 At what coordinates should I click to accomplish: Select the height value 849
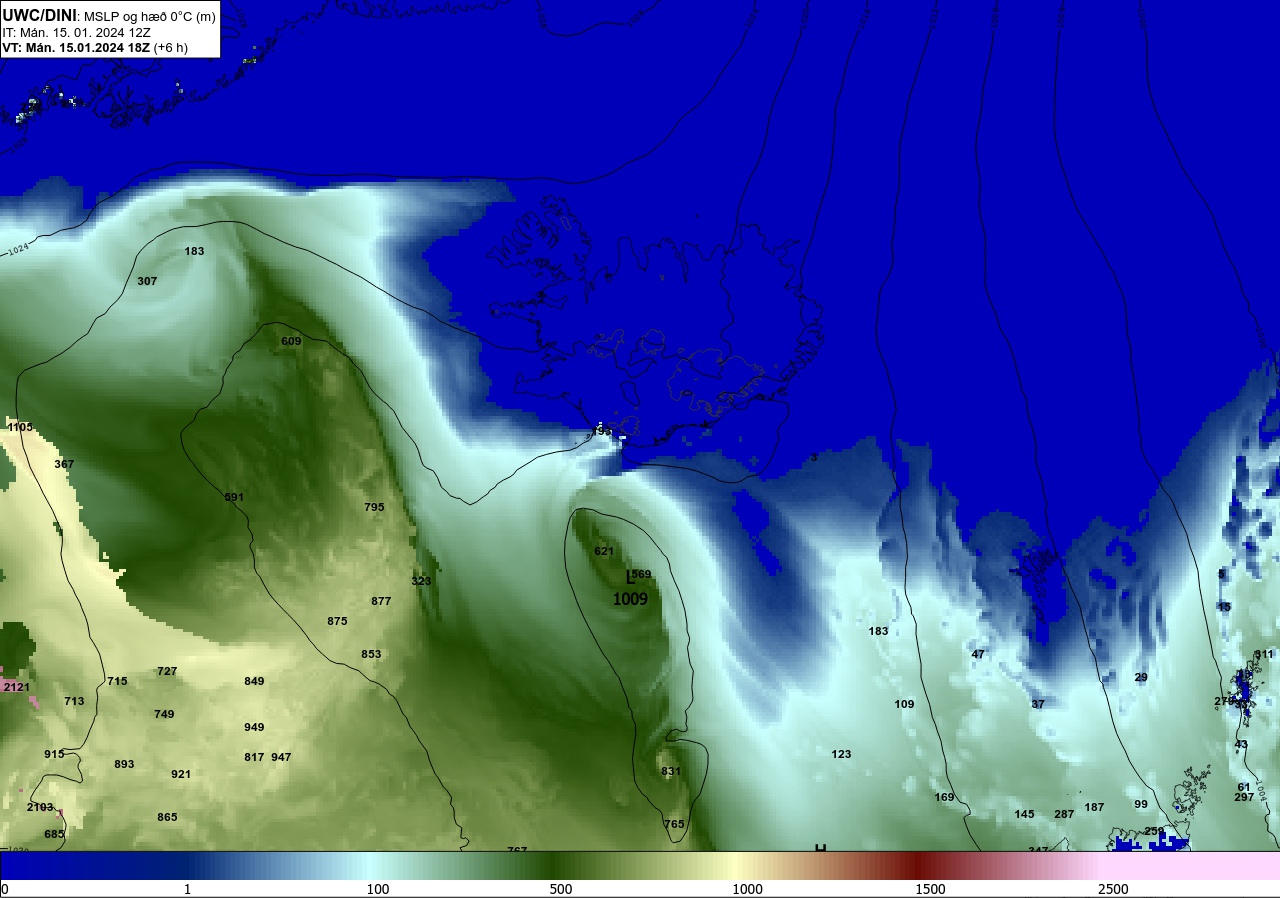click(254, 681)
